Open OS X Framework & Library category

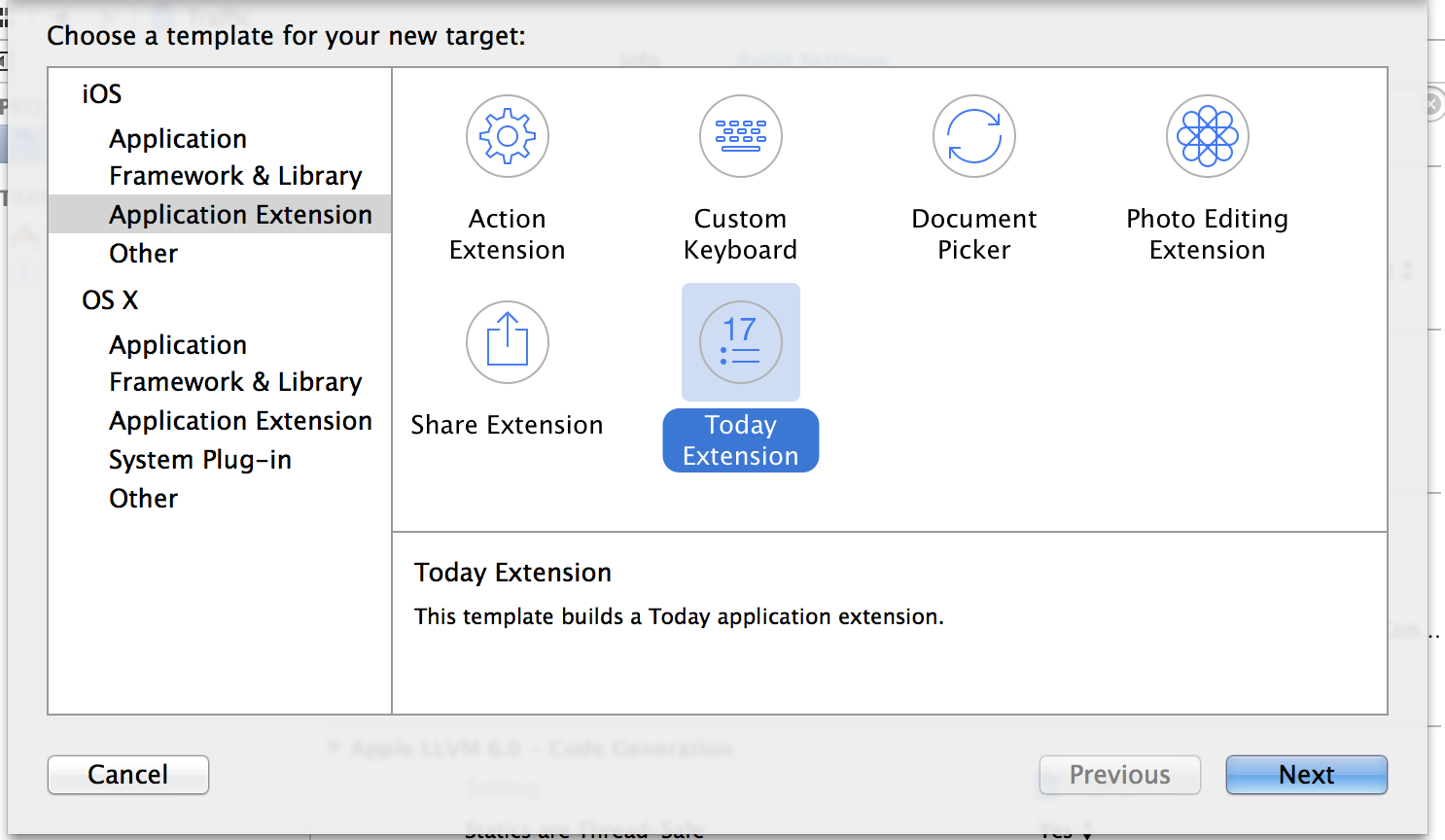click(235, 382)
